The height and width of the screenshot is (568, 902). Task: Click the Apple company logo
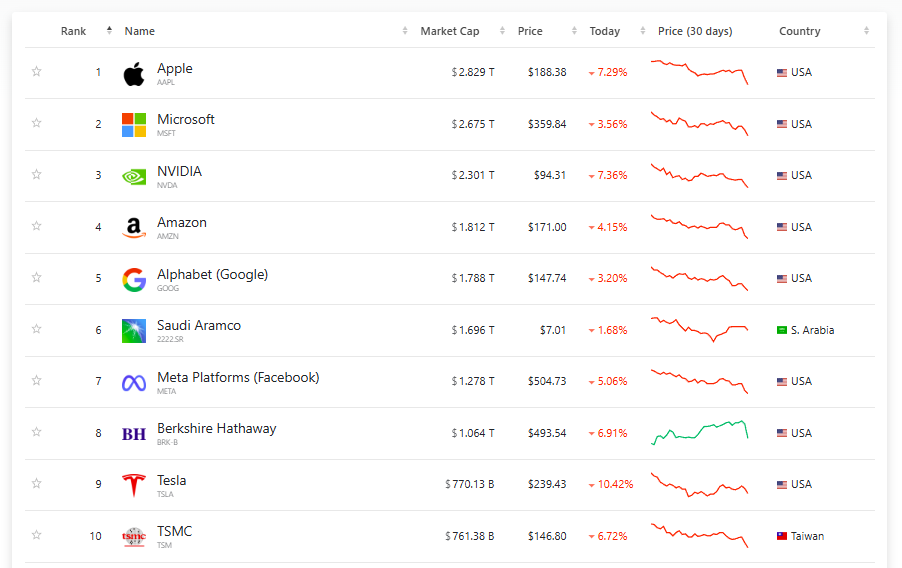(133, 74)
